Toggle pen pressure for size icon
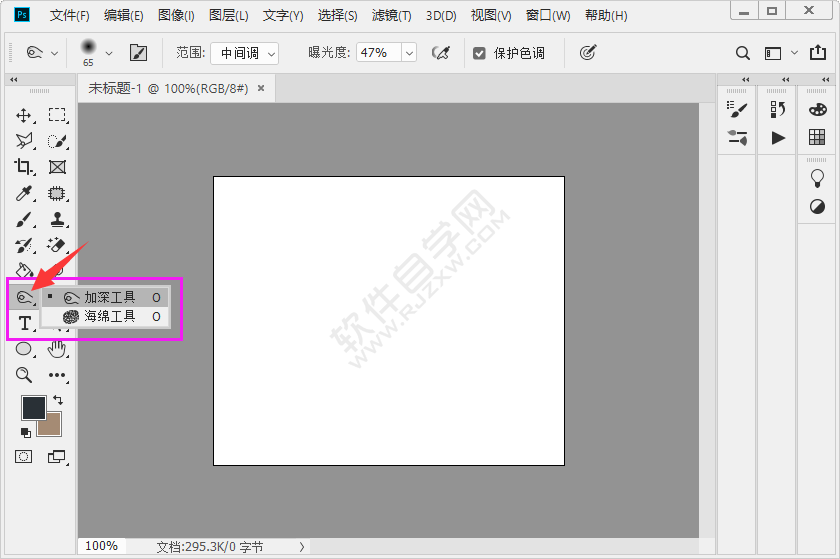 point(588,53)
